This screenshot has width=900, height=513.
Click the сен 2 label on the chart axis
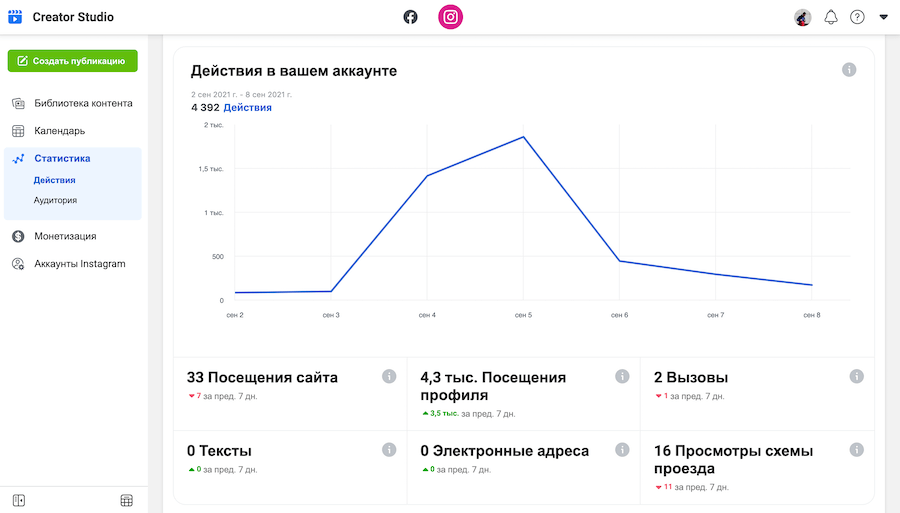tap(235, 315)
